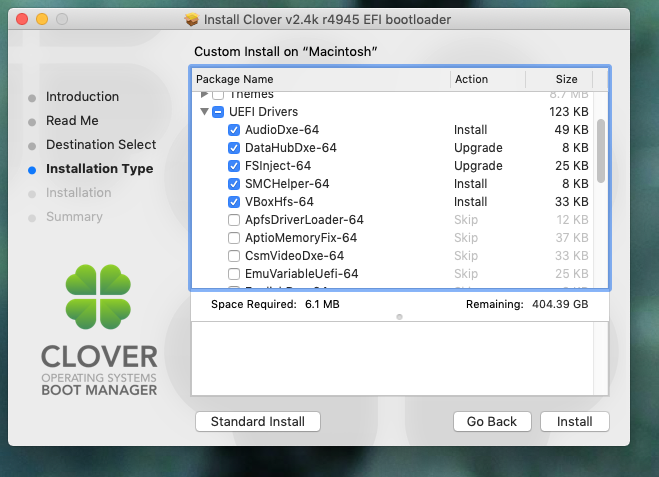
Task: Select the ApfsDriverLoader-64 package name
Action: [x=304, y=220]
